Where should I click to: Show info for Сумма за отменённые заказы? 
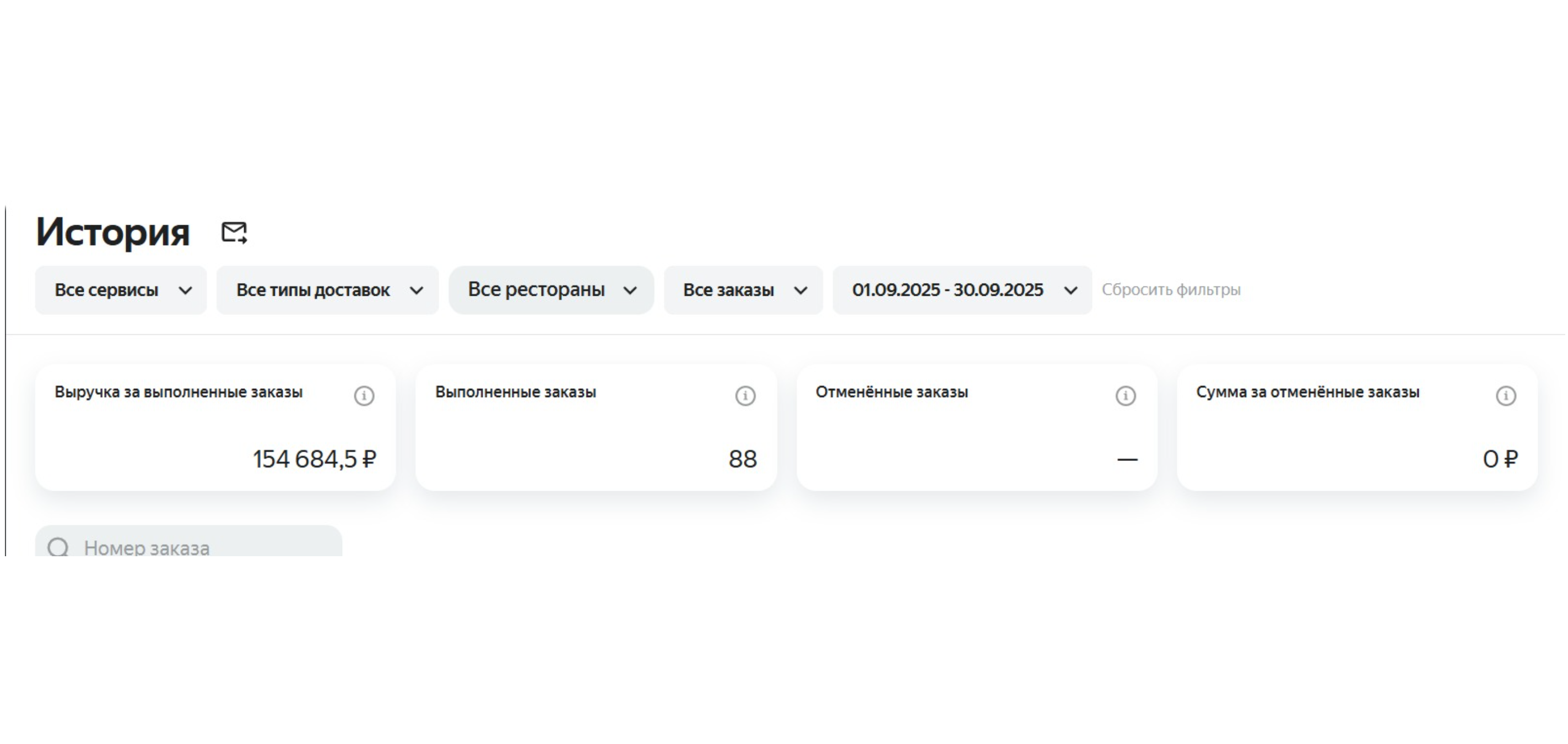[1506, 396]
